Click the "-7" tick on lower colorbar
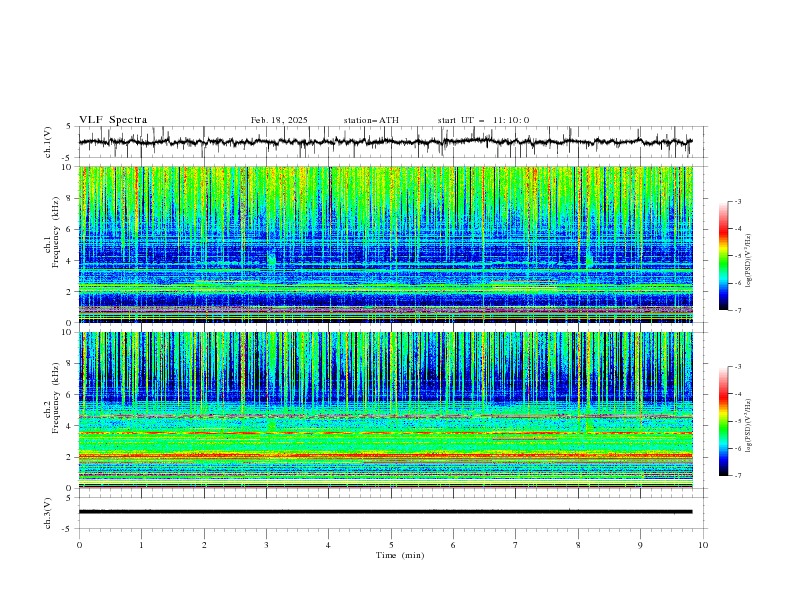The height and width of the screenshot is (612, 792). coord(738,475)
